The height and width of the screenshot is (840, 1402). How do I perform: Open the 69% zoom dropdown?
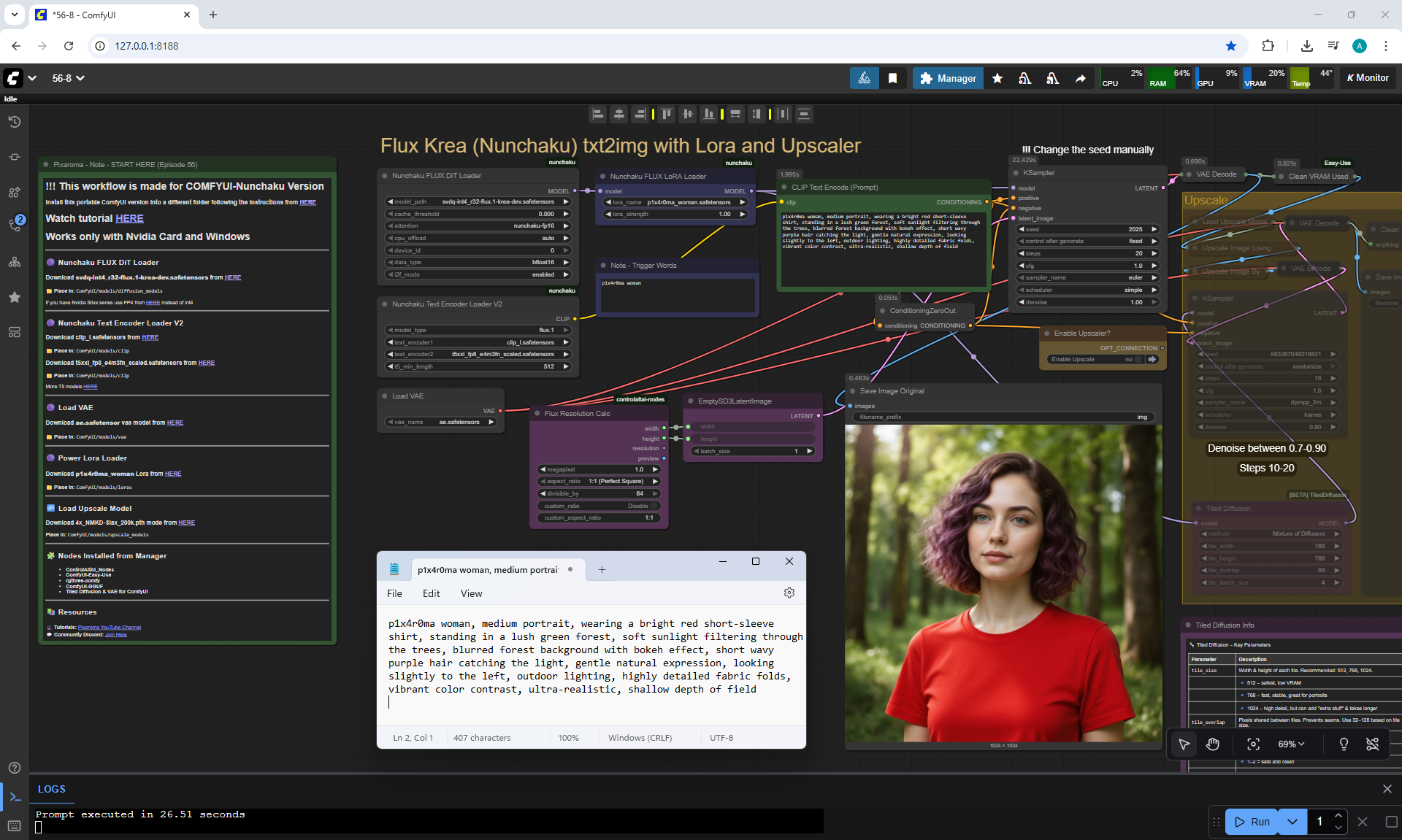click(1290, 744)
